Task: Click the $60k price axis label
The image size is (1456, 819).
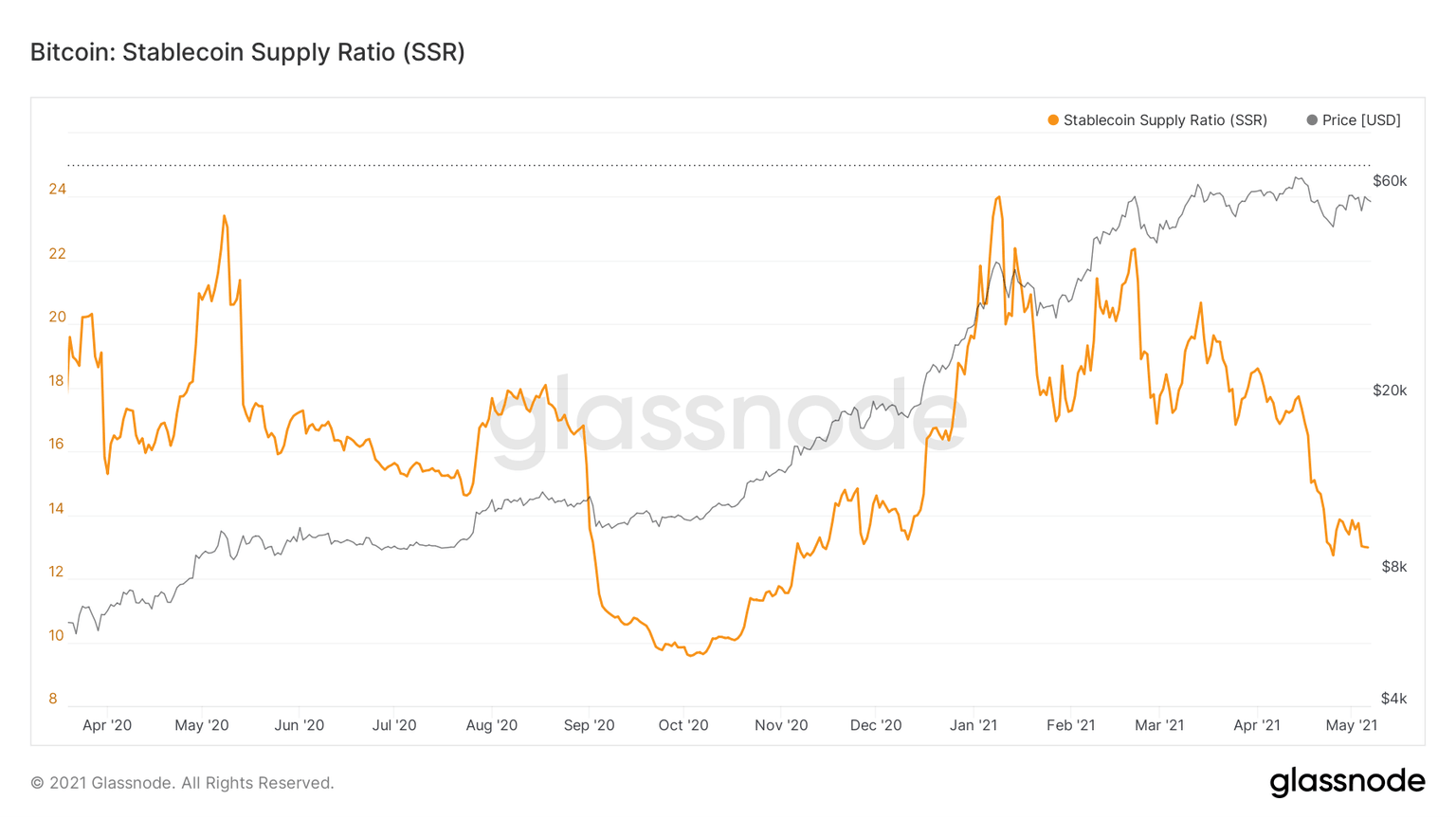Action: pyautogui.click(x=1390, y=181)
